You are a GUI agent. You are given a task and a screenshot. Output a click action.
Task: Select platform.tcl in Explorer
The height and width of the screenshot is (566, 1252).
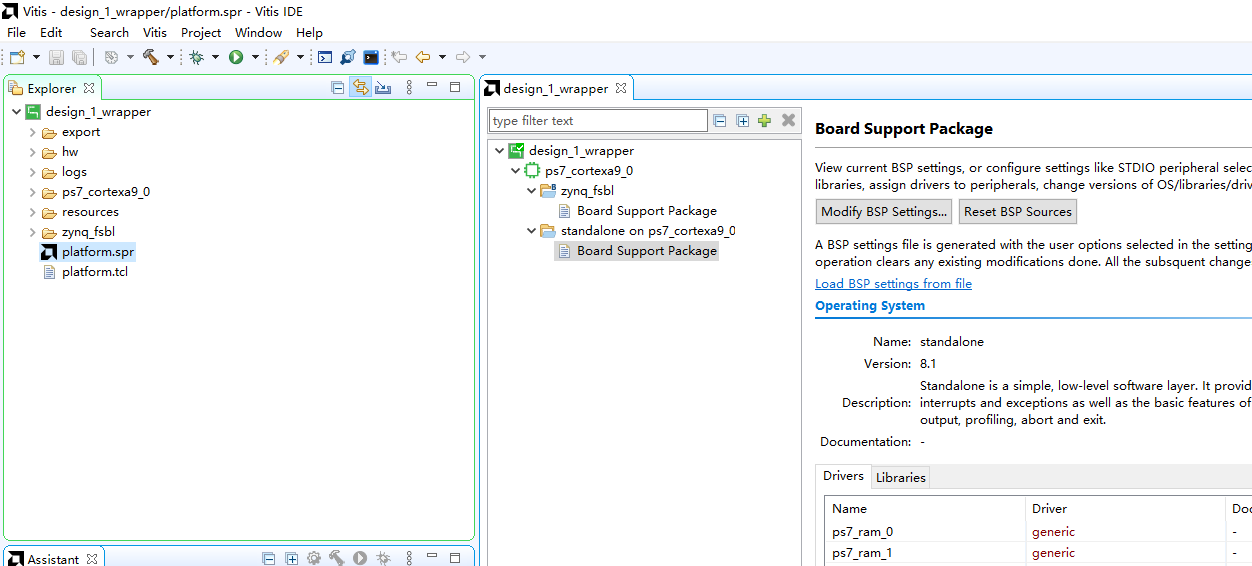[x=95, y=272]
